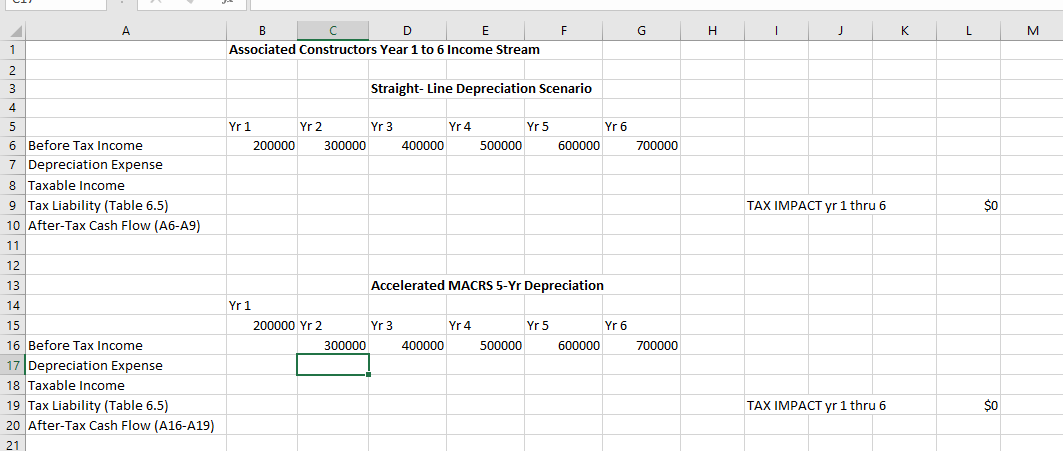
Task: Click the 200000 value in row 6
Action: pyautogui.click(x=274, y=146)
